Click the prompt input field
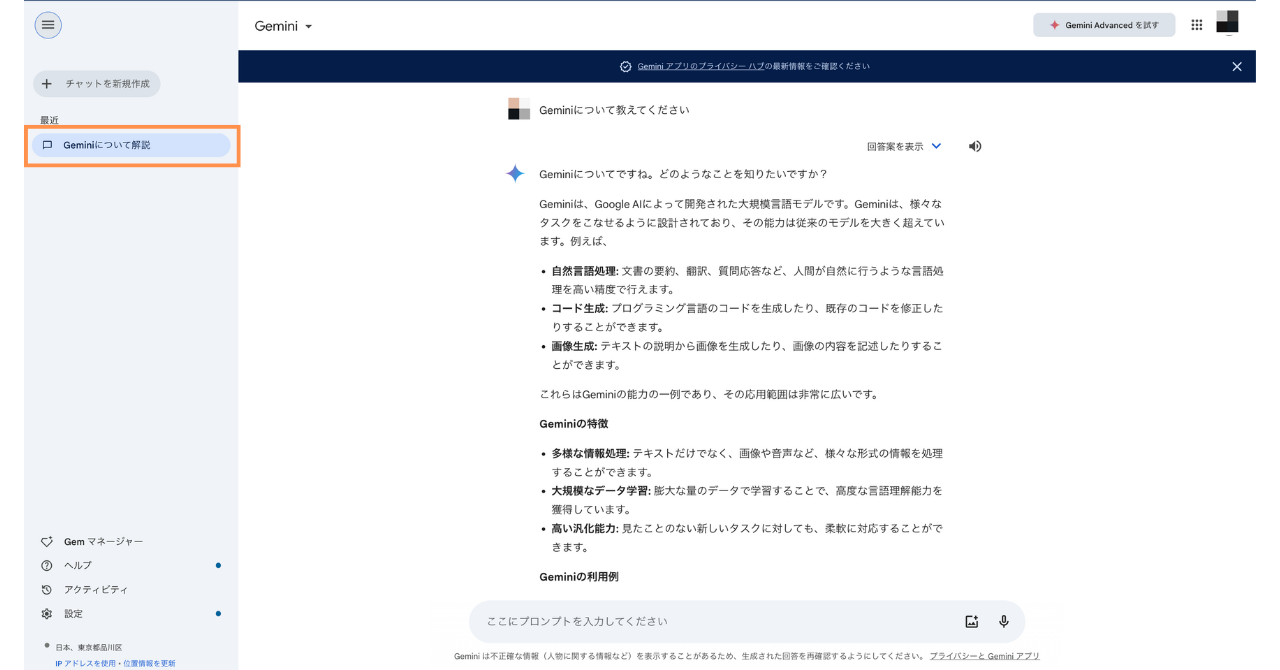1280x670 pixels. (710, 621)
